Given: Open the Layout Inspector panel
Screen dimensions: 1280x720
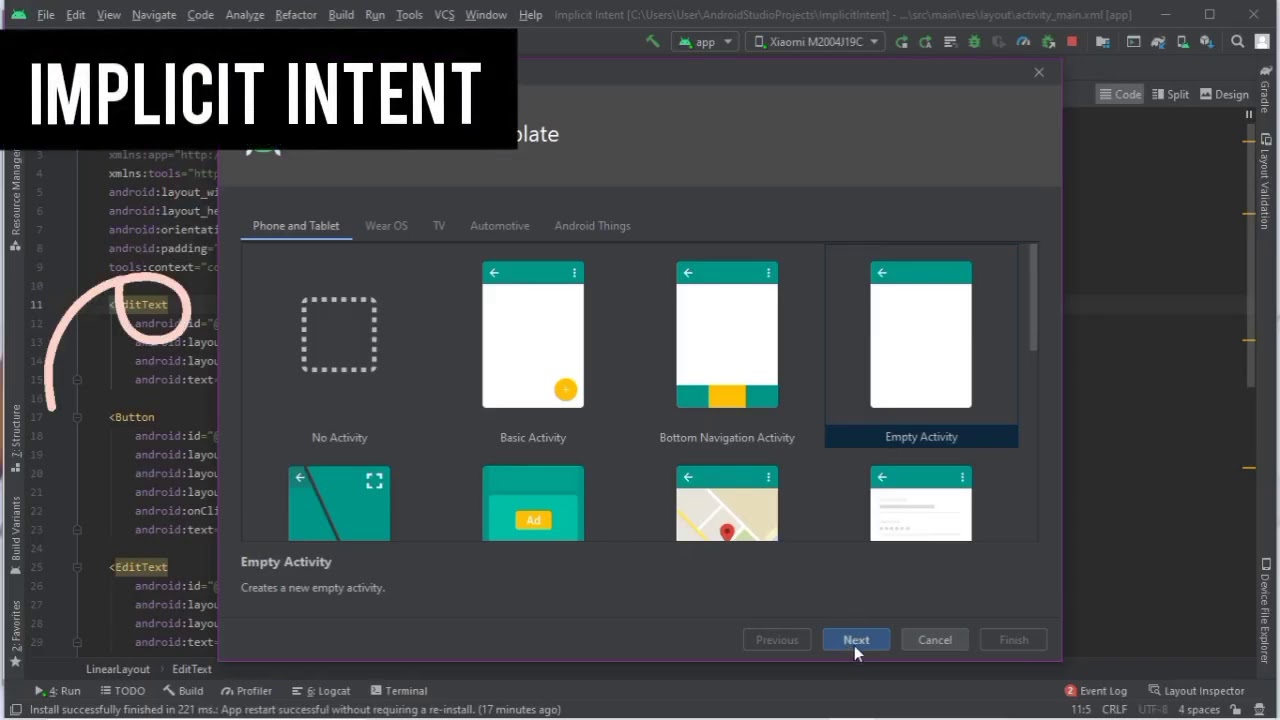Looking at the screenshot, I should (x=1196, y=690).
